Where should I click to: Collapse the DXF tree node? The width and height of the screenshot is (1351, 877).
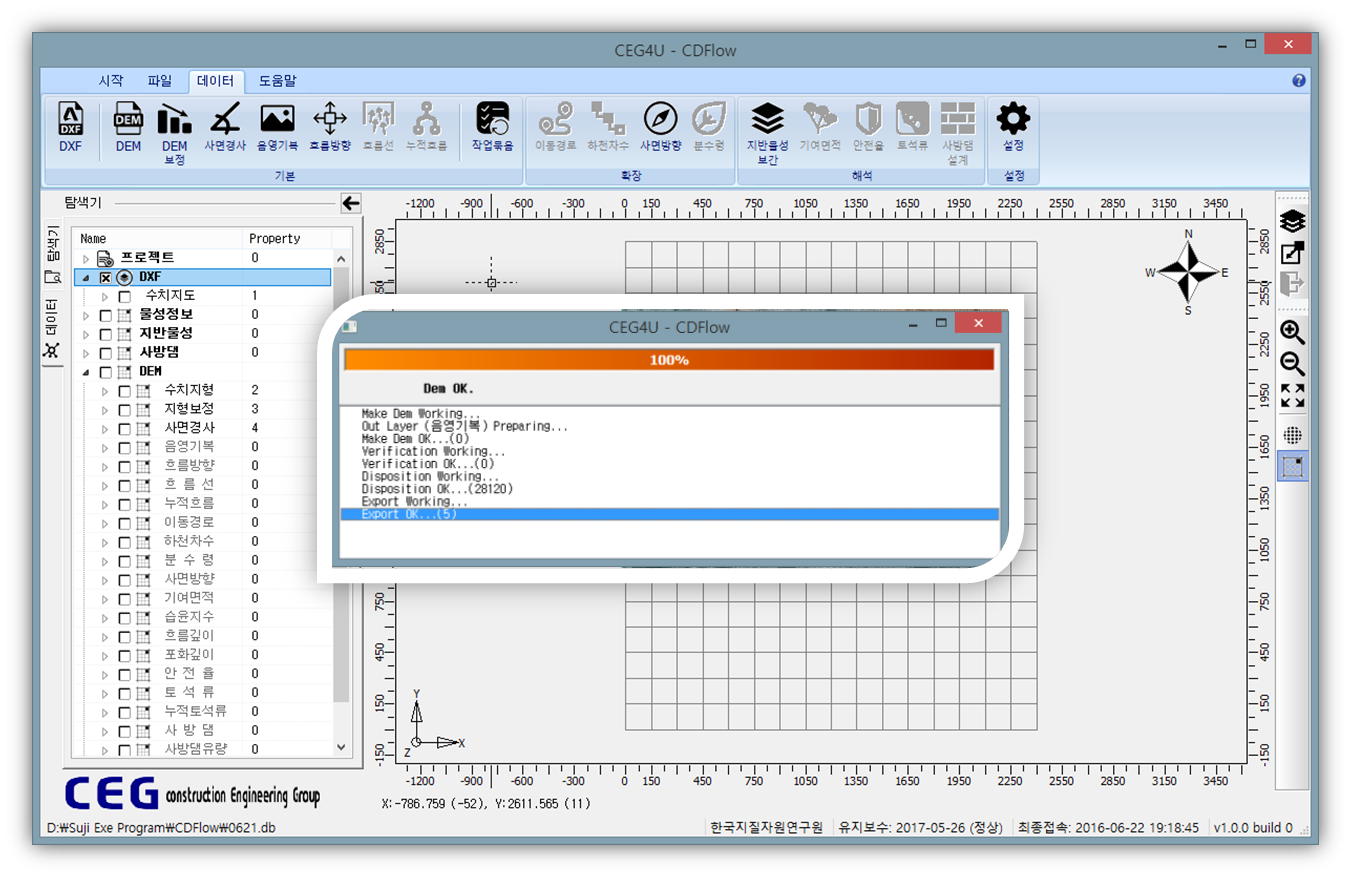point(86,278)
